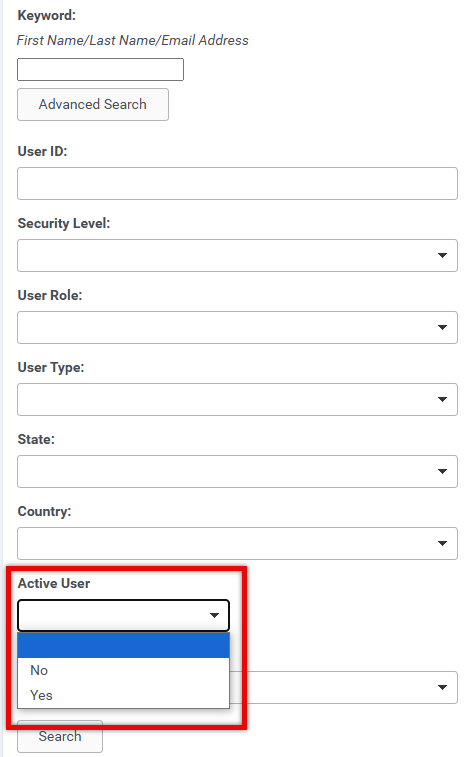Expand the User Role combo box

(238, 327)
